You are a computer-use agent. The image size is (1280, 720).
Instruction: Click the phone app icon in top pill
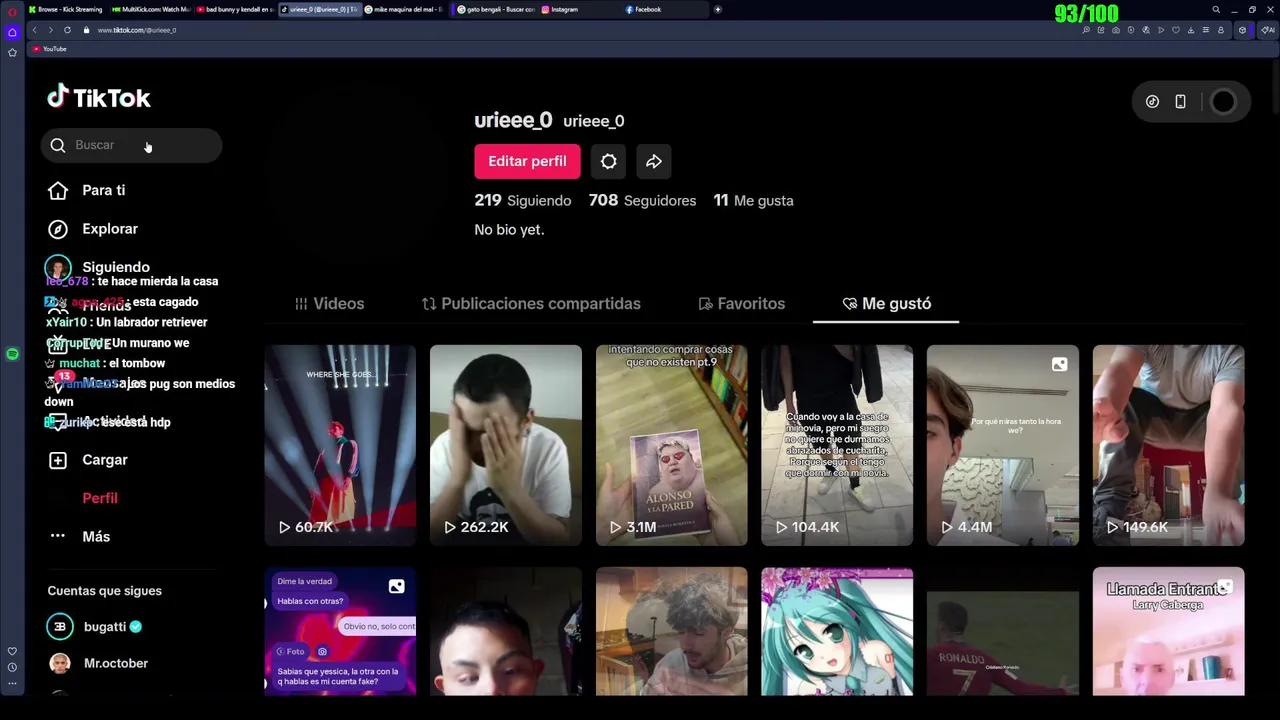click(x=1180, y=101)
